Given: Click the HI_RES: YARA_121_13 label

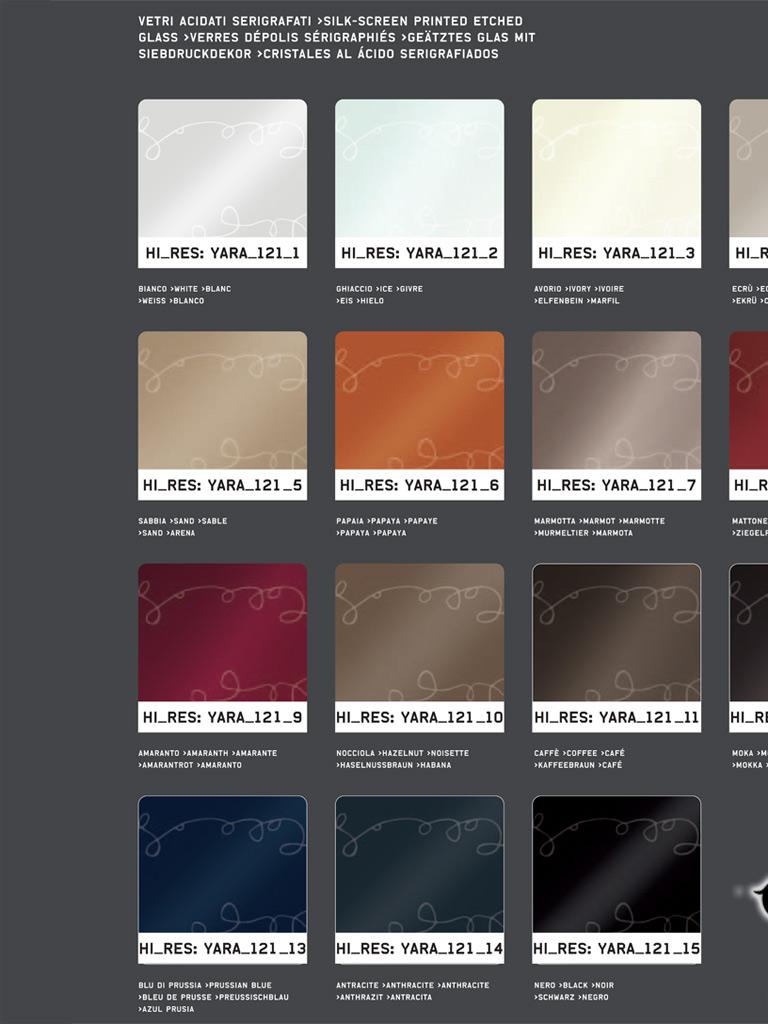Looking at the screenshot, I should 222,948.
